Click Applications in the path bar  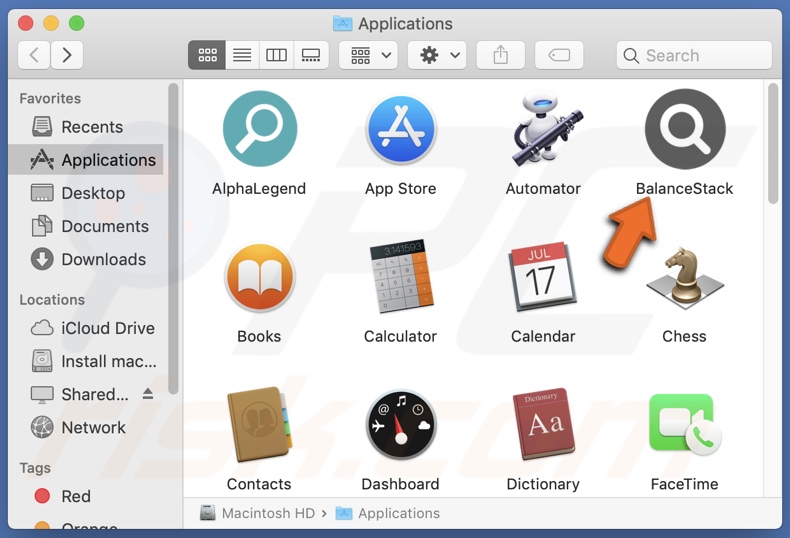click(387, 513)
